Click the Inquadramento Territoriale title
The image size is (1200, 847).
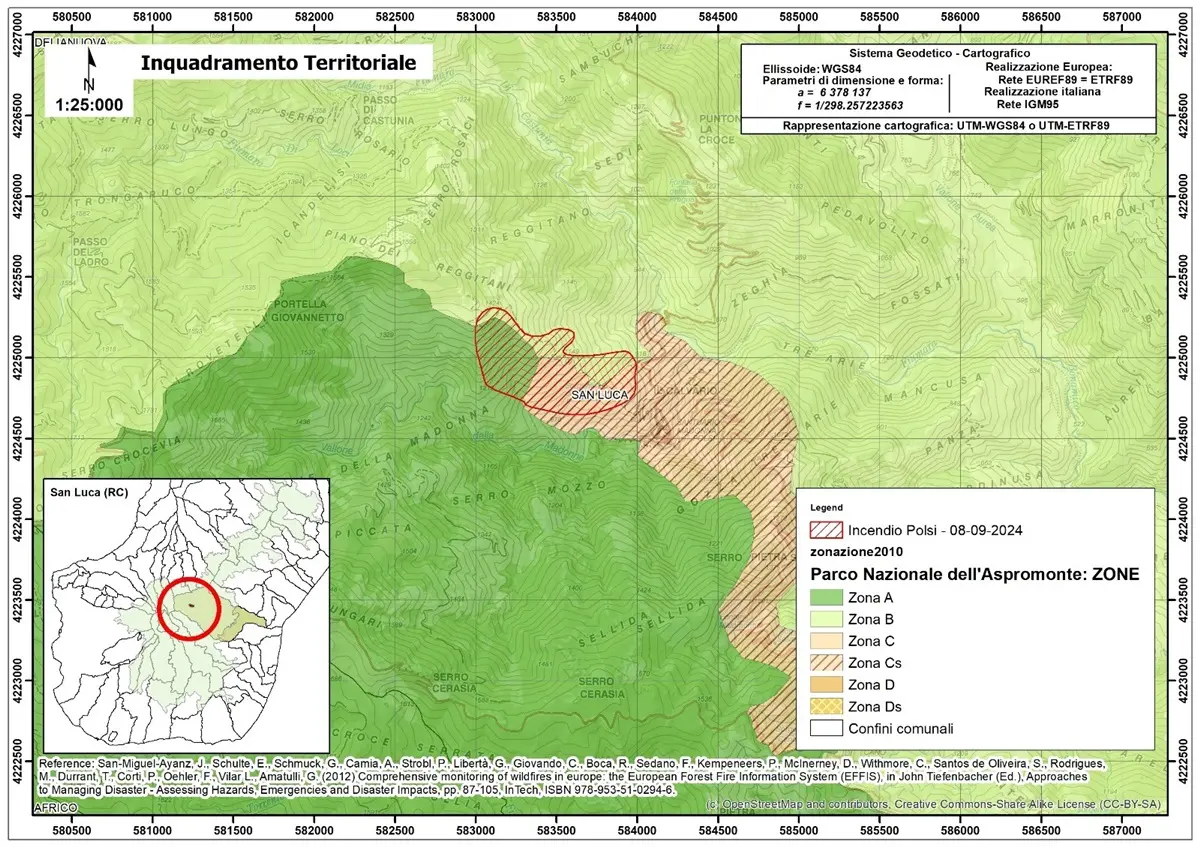[x=277, y=62]
